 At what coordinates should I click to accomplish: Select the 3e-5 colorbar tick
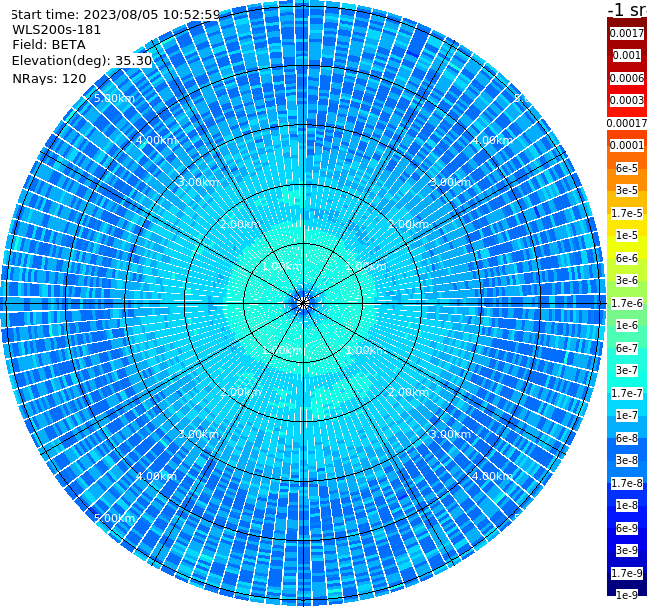click(x=627, y=190)
